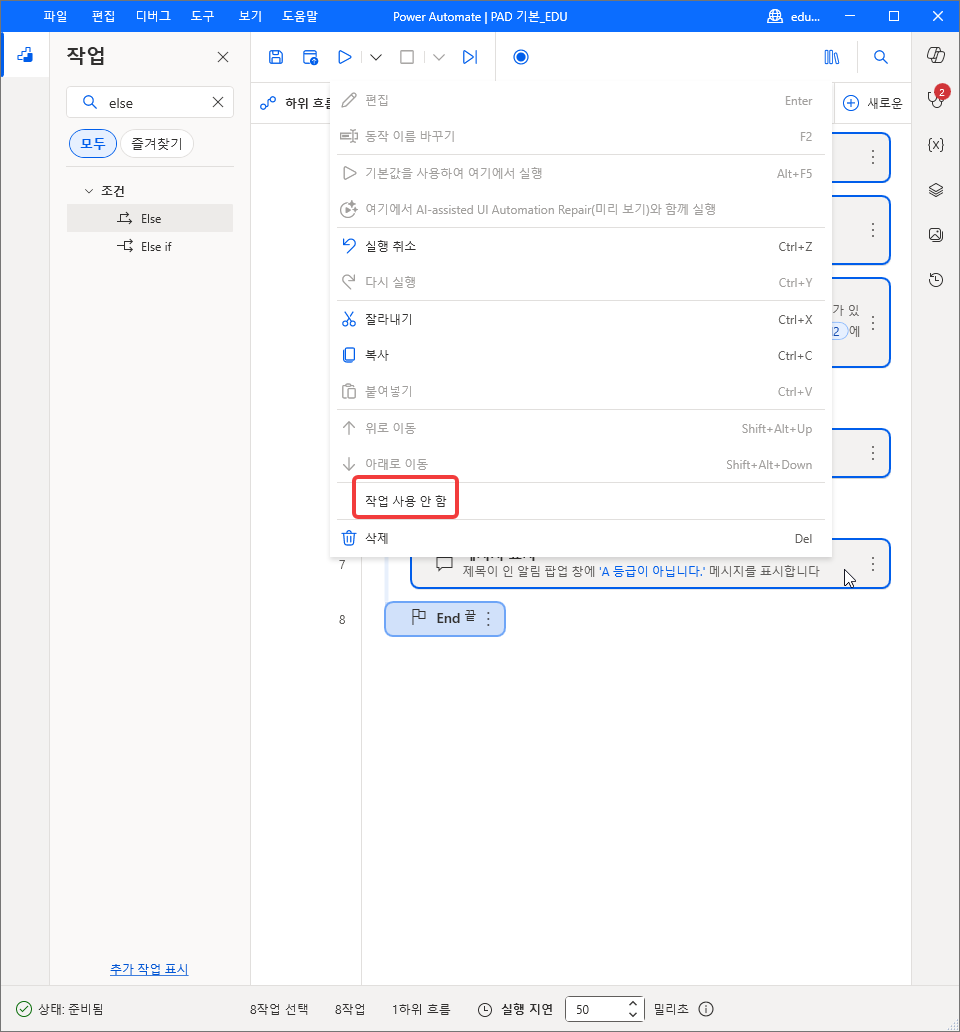Click the else search field
The width and height of the screenshot is (960, 1032).
(150, 103)
